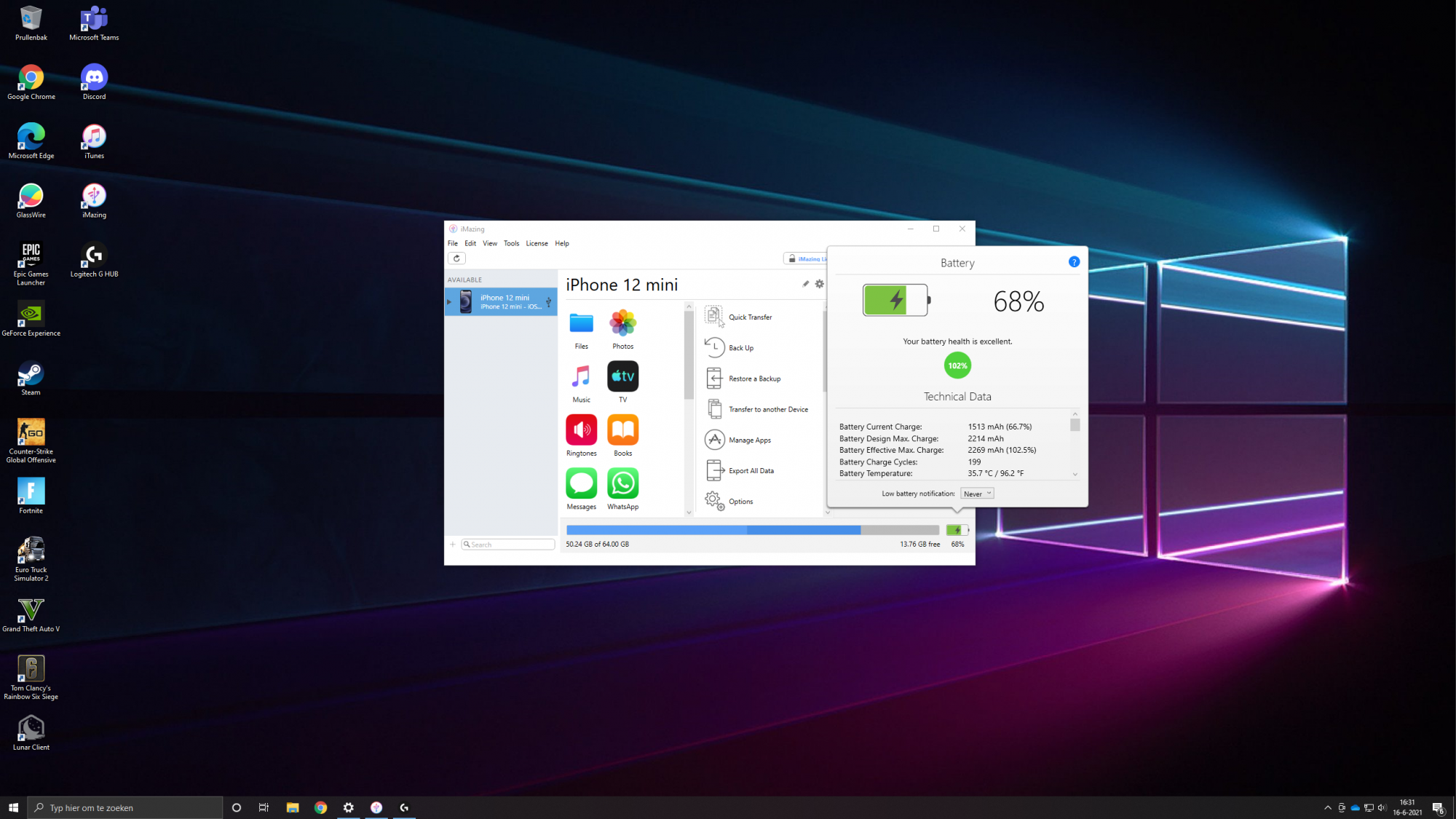The image size is (1456, 819).
Task: Click the large green battery graphic
Action: pos(896,300)
